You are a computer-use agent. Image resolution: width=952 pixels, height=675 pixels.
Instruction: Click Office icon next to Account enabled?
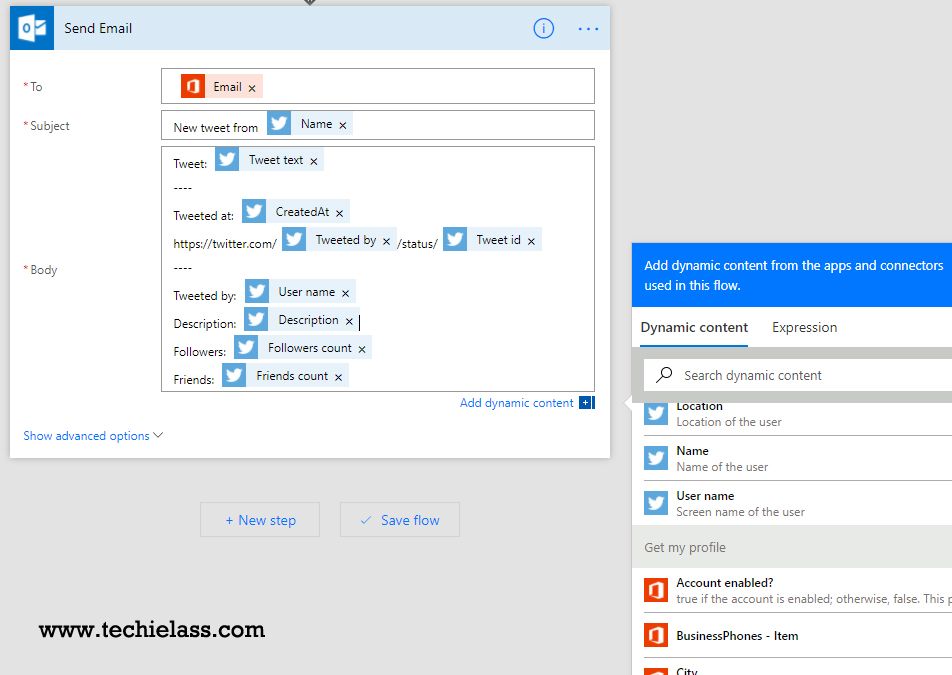click(x=656, y=590)
